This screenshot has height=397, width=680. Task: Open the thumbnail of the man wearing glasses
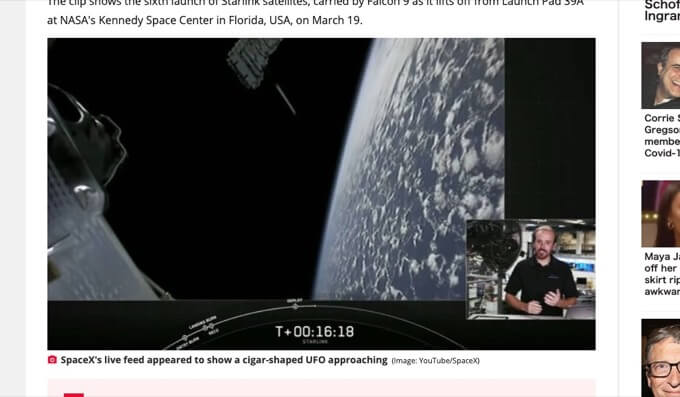coord(660,358)
